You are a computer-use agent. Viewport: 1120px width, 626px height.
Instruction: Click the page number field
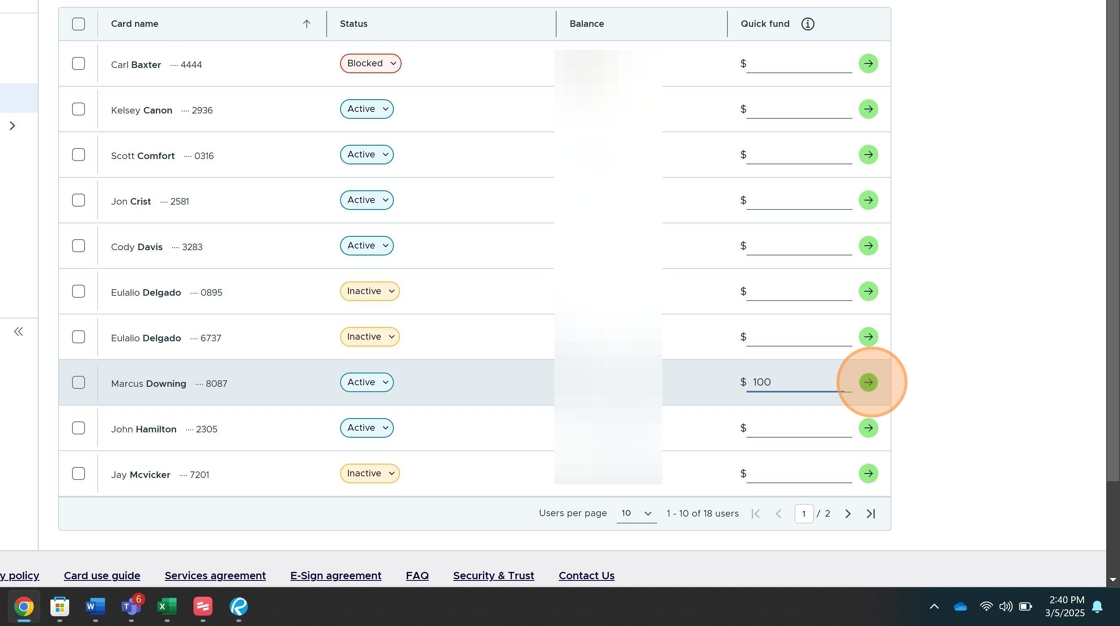click(x=804, y=513)
